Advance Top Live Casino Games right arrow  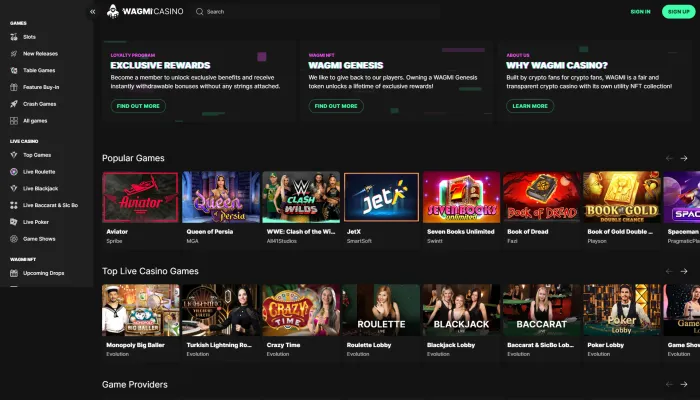pos(683,271)
